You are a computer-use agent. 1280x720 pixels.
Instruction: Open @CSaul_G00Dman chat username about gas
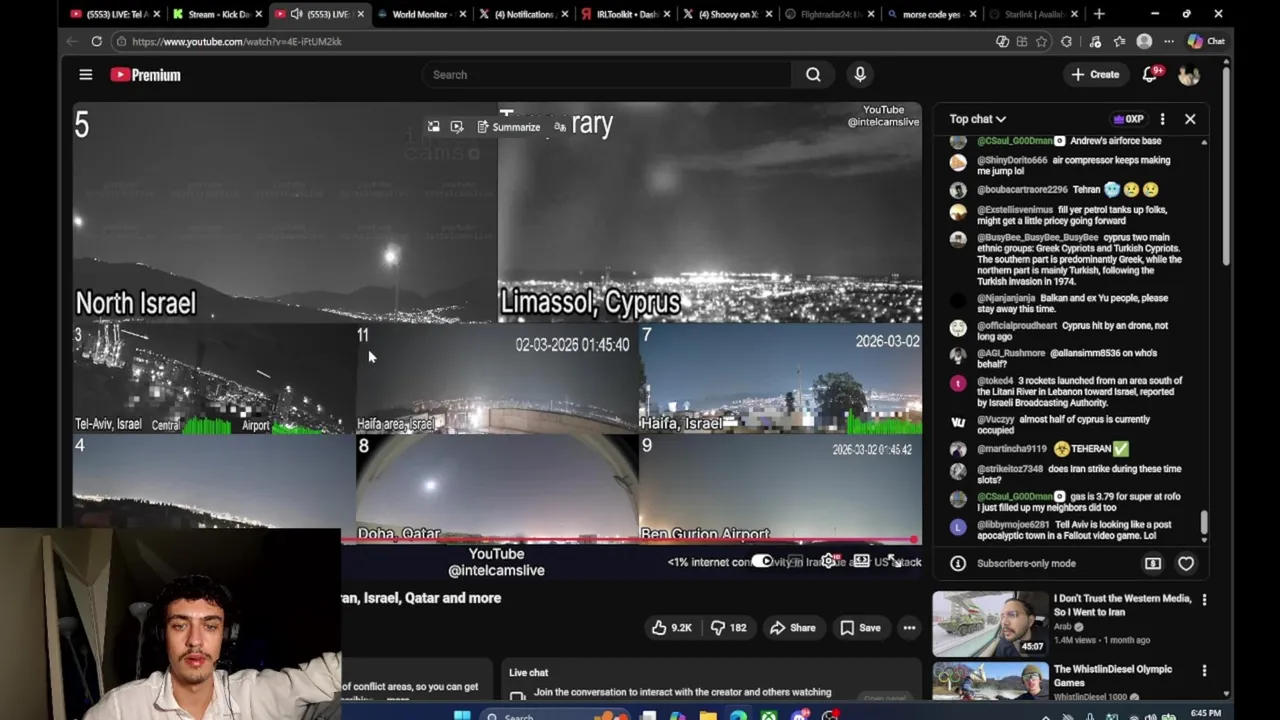tap(1015, 497)
